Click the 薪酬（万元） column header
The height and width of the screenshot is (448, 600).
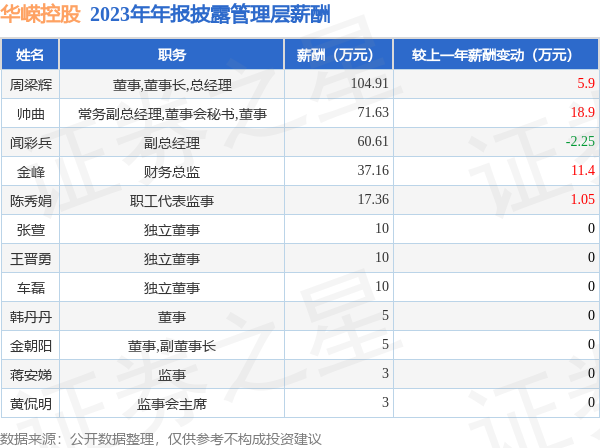point(339,55)
